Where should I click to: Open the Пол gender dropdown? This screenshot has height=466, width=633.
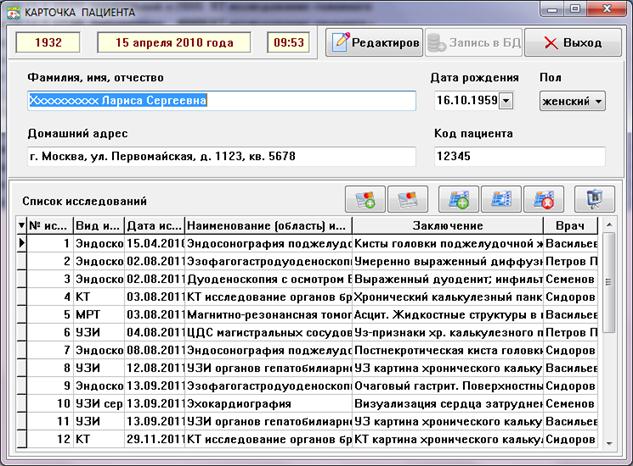[572, 101]
